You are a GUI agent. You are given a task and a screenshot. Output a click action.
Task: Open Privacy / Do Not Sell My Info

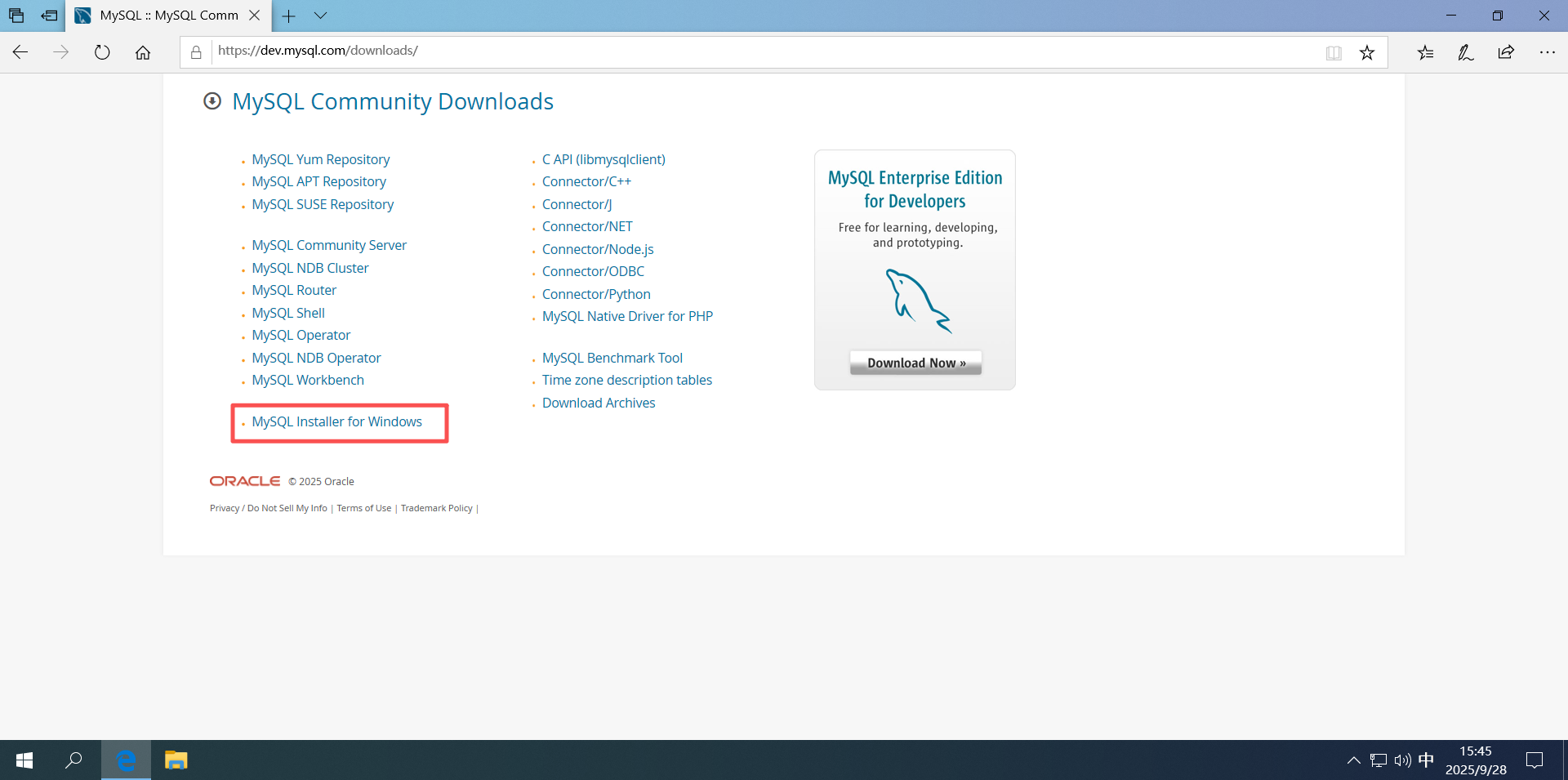269,508
